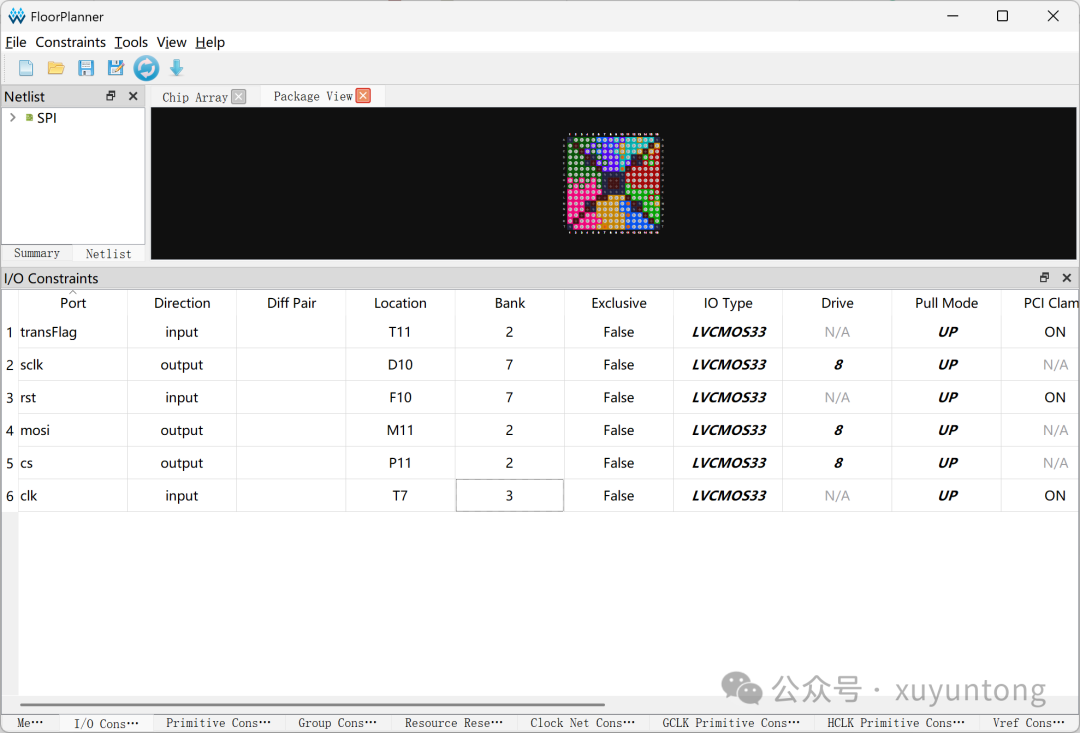Click the horizontal scrollbar of constraints table
Image resolution: width=1080 pixels, height=733 pixels.
312,705
